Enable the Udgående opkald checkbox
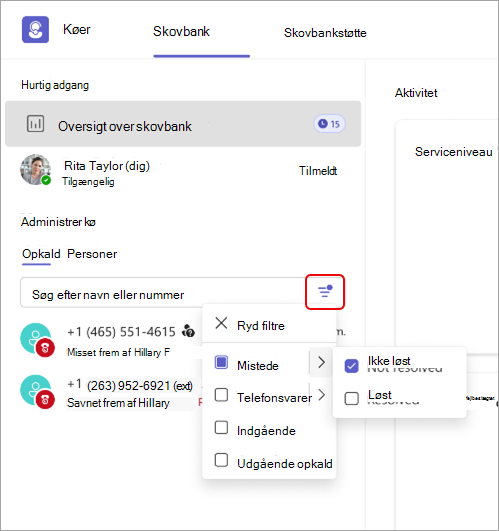The image size is (499, 531). (221, 460)
